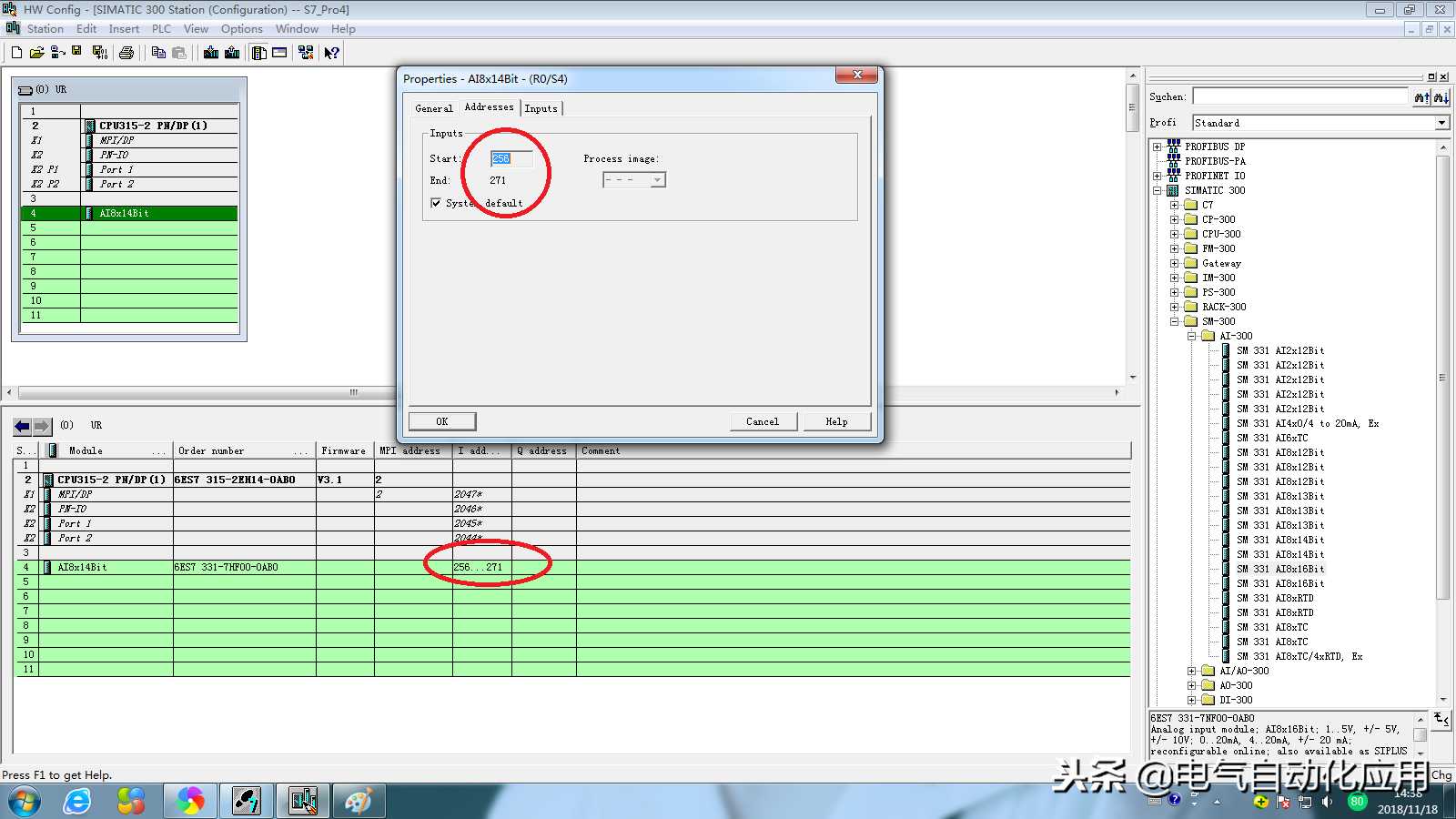
Task: Click OK in Properties dialog
Action: click(x=442, y=421)
